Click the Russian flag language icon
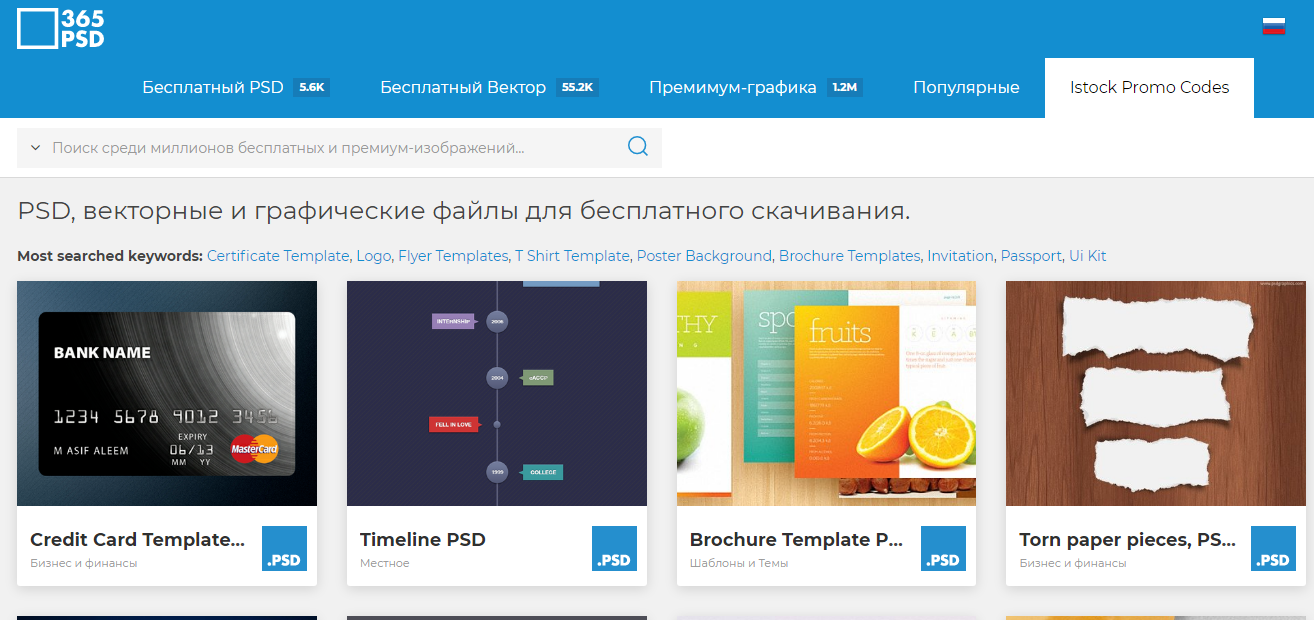1314x620 pixels. coord(1274,25)
